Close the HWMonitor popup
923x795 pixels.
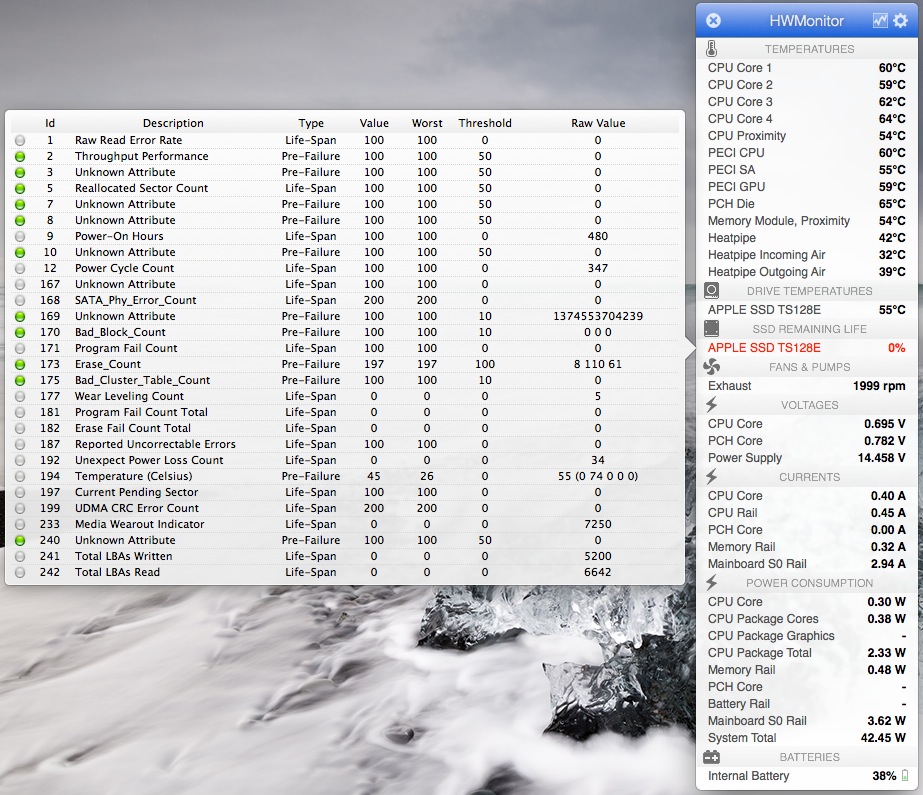pos(713,21)
